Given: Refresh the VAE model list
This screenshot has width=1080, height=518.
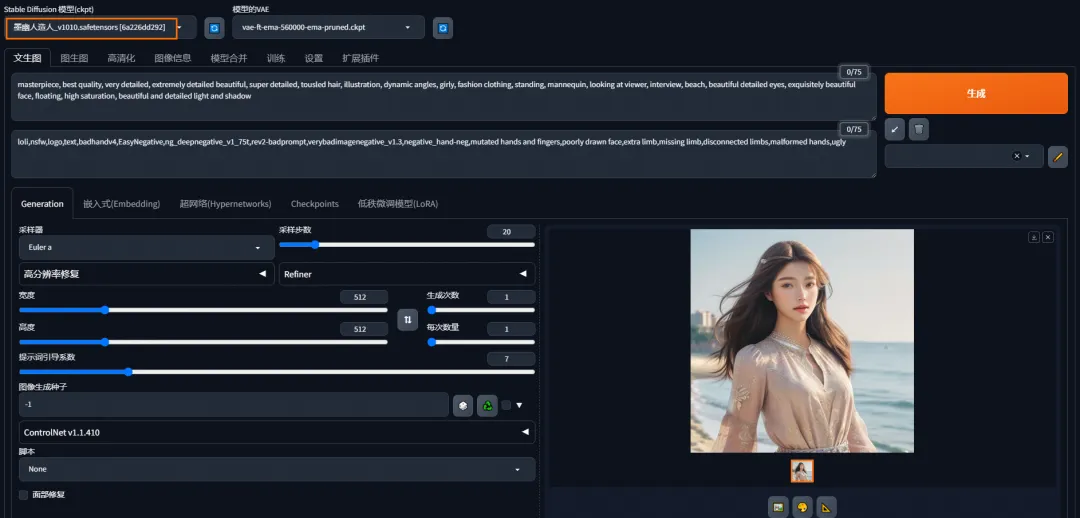Looking at the screenshot, I should (x=443, y=28).
